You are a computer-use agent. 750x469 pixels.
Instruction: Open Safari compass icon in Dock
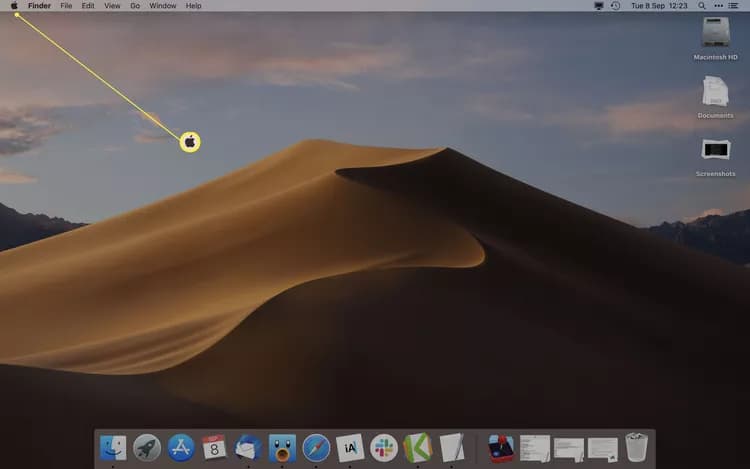[316, 448]
